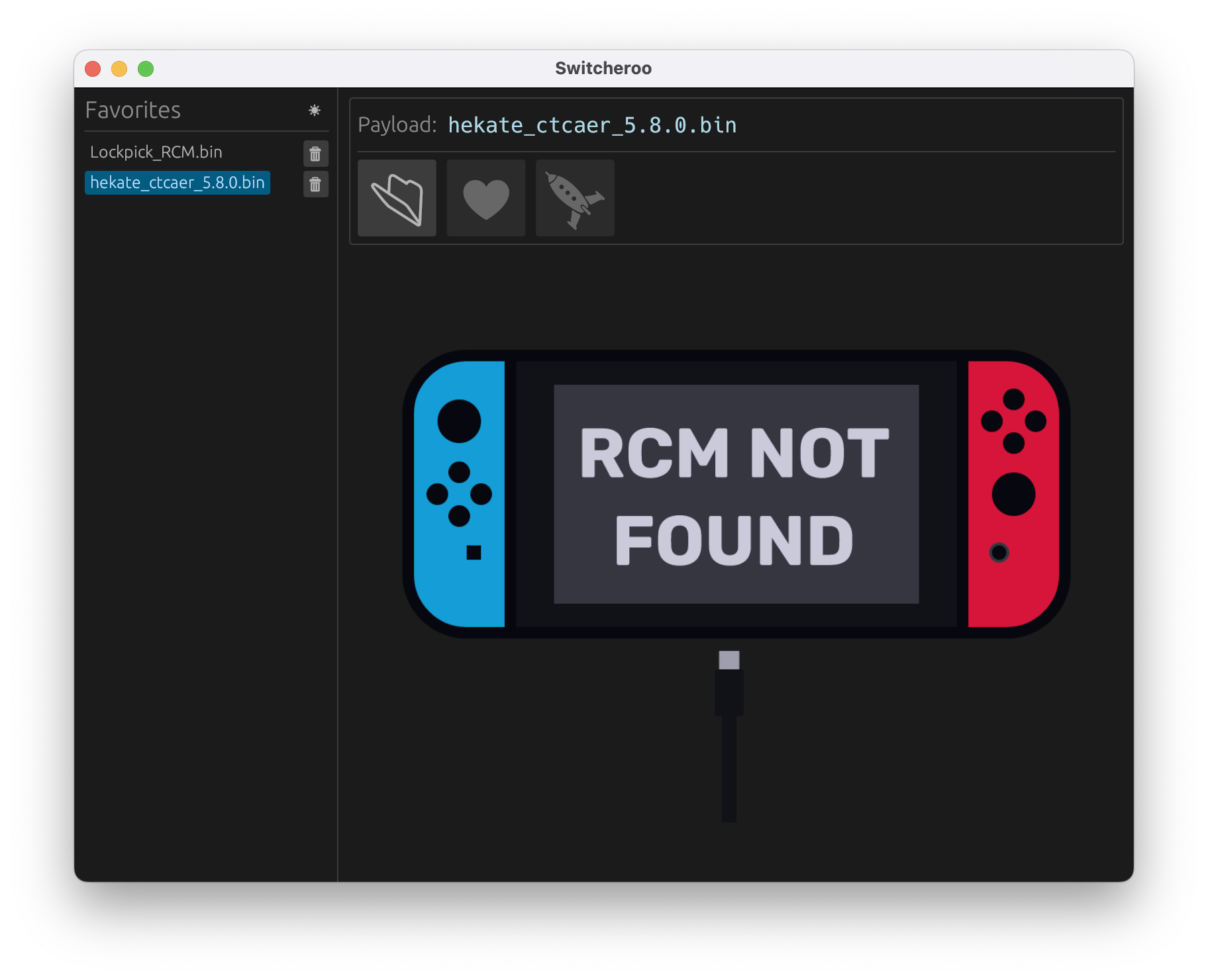Image resolution: width=1208 pixels, height=980 pixels.
Task: Open the payload file browser folder icon
Action: pos(397,198)
